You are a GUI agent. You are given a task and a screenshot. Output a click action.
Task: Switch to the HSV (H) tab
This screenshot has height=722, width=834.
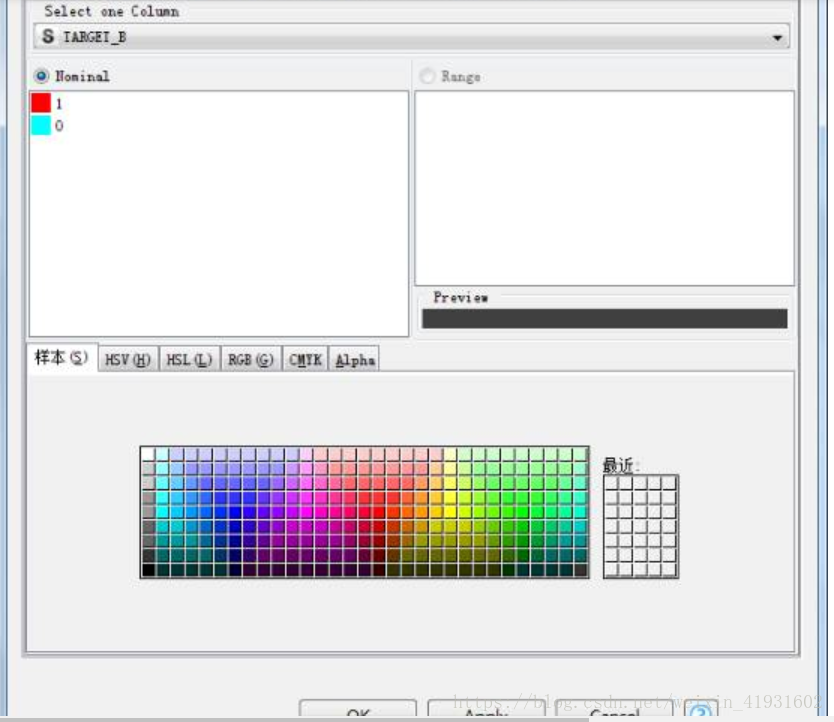(128, 360)
